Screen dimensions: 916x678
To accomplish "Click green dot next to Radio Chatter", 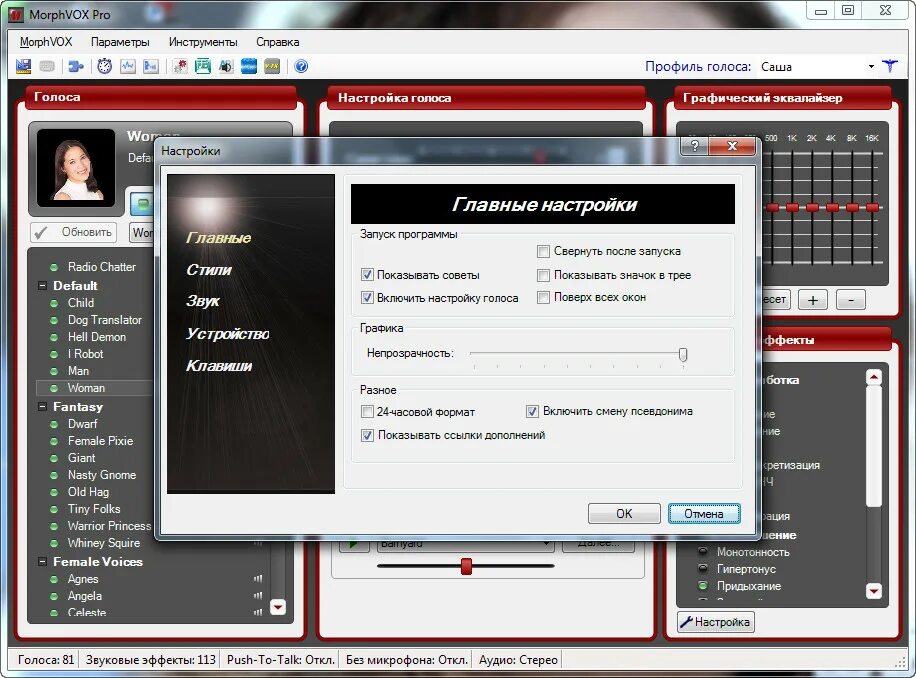I will (54, 267).
